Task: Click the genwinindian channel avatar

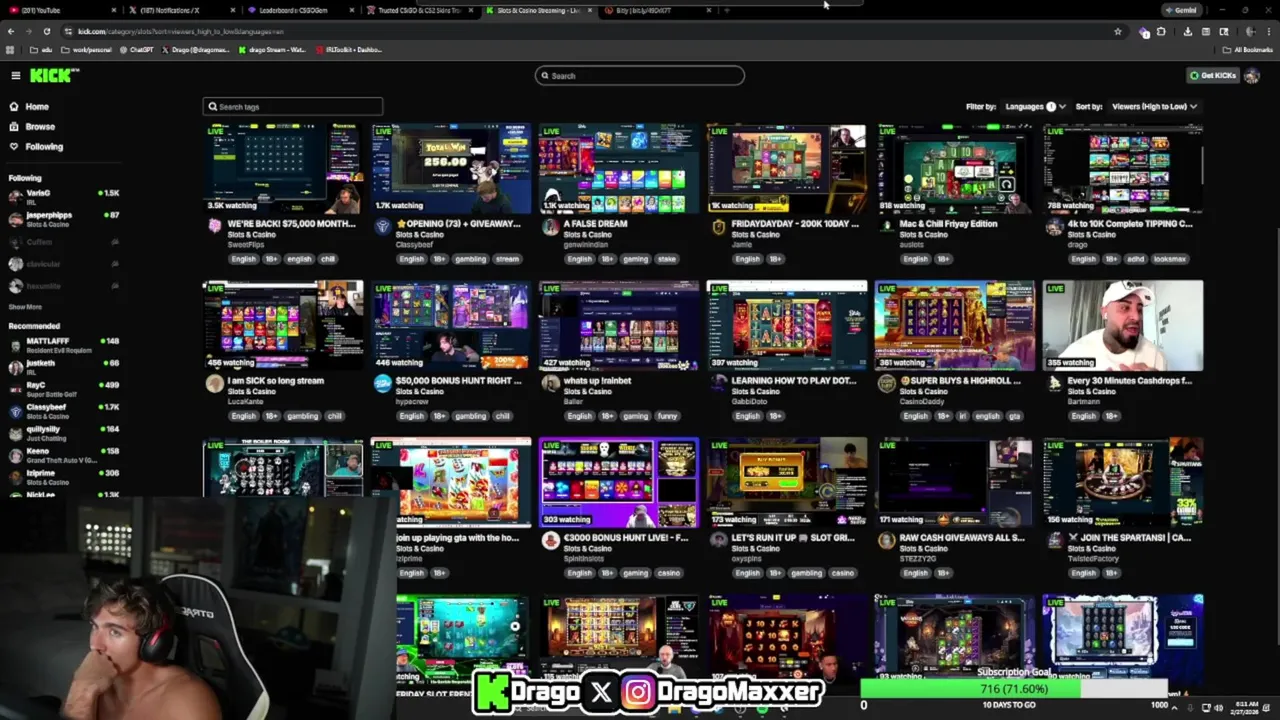Action: click(550, 227)
